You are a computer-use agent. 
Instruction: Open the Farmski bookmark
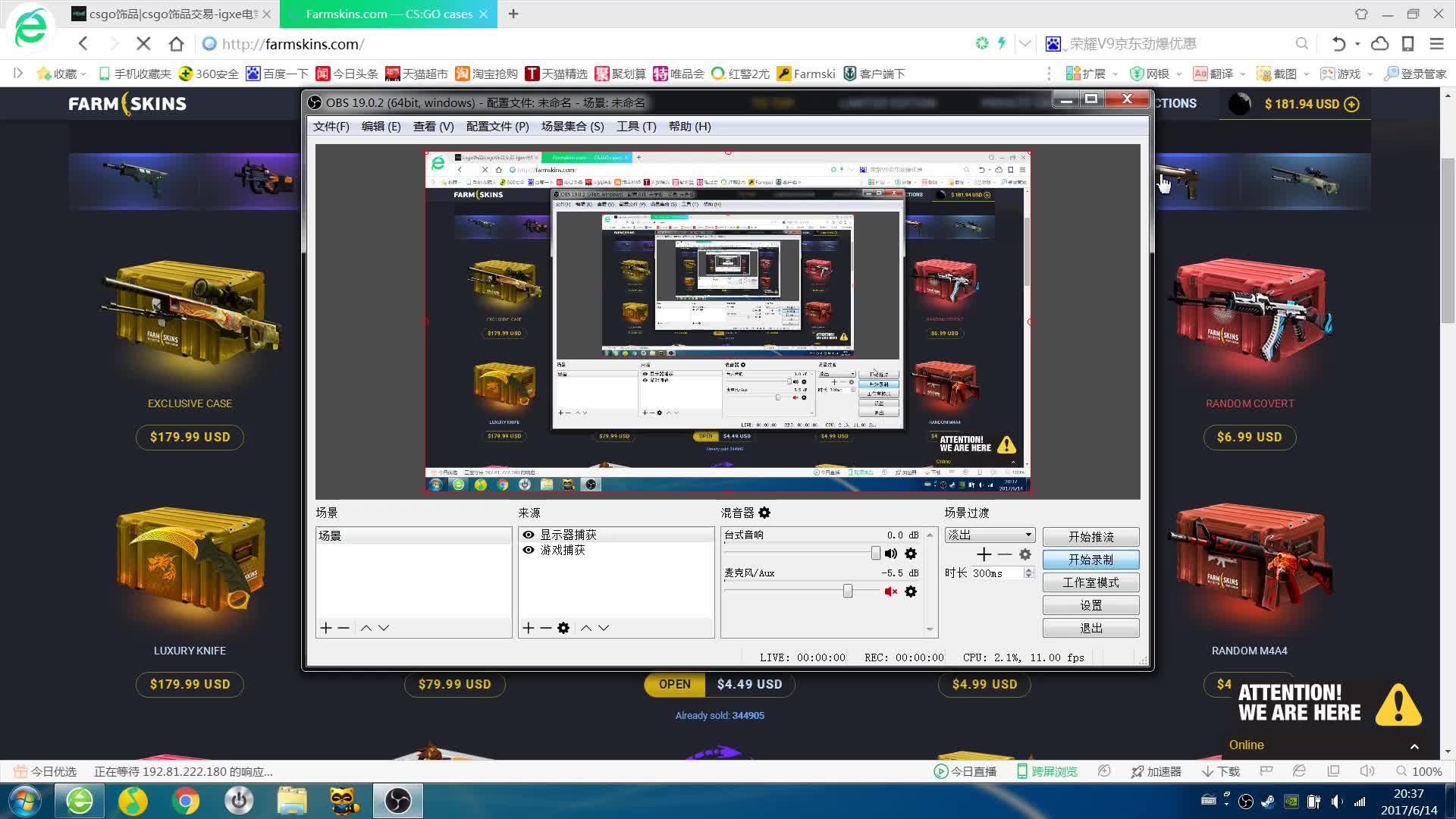click(806, 74)
